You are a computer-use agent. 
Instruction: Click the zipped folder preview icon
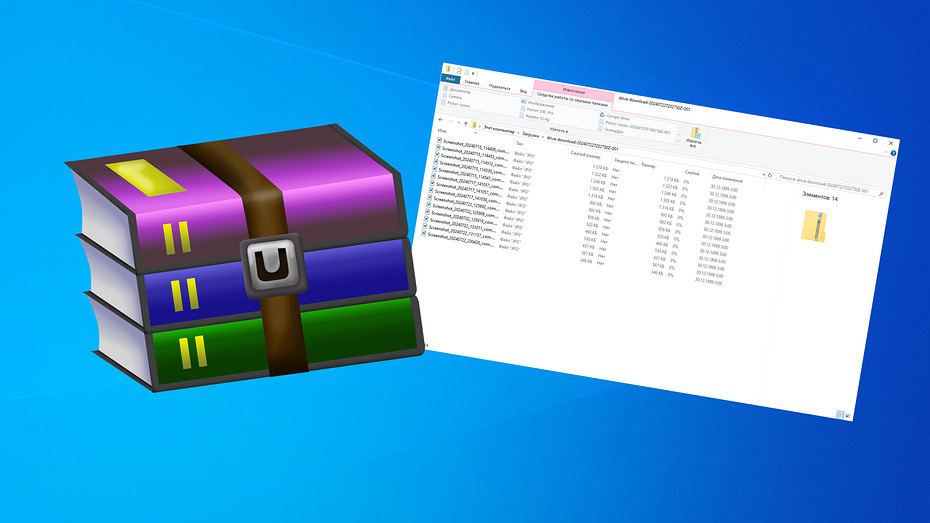click(x=814, y=225)
